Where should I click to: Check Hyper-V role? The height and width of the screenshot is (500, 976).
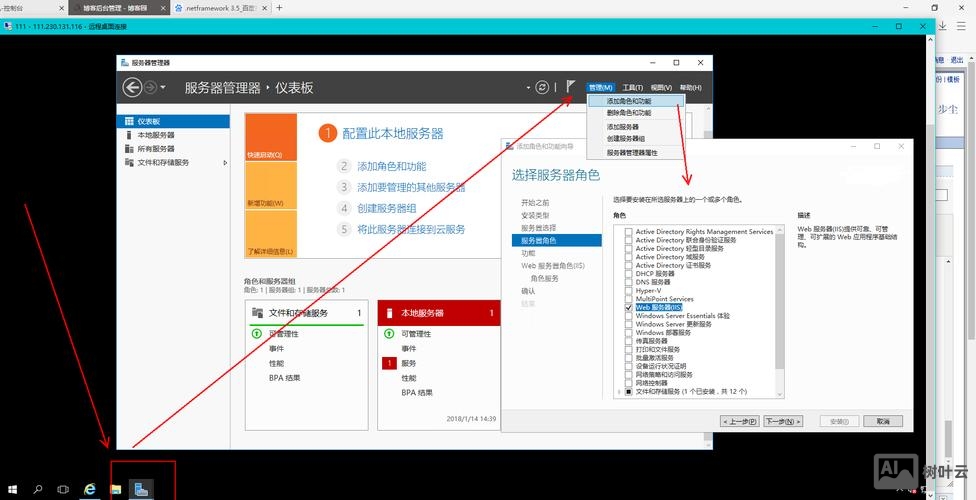(629, 290)
